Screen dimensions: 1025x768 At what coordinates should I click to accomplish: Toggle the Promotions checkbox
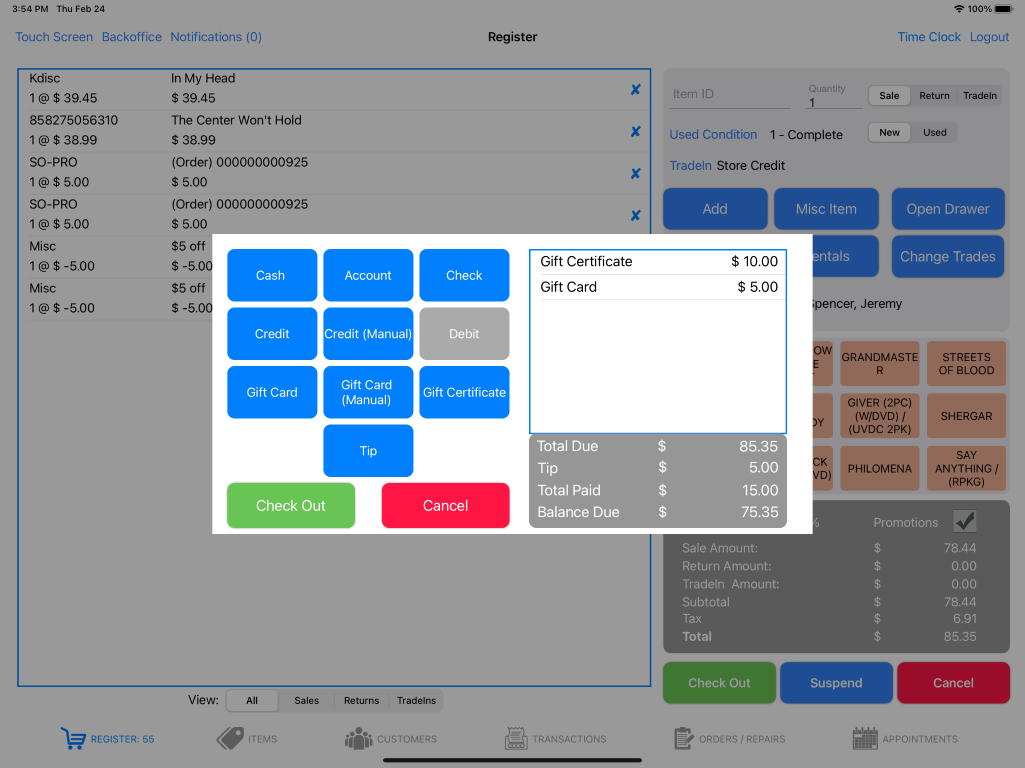pyautogui.click(x=964, y=521)
